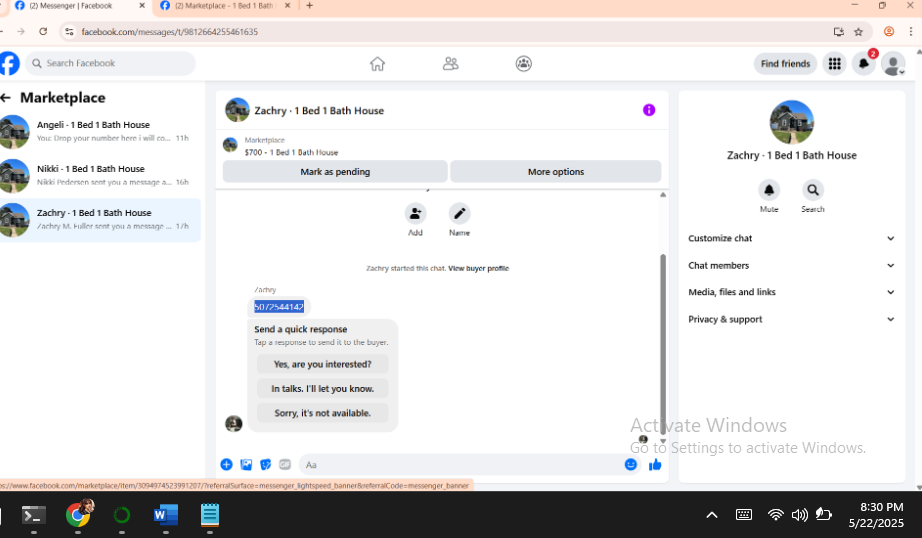Expand Media, files and links section

click(791, 292)
